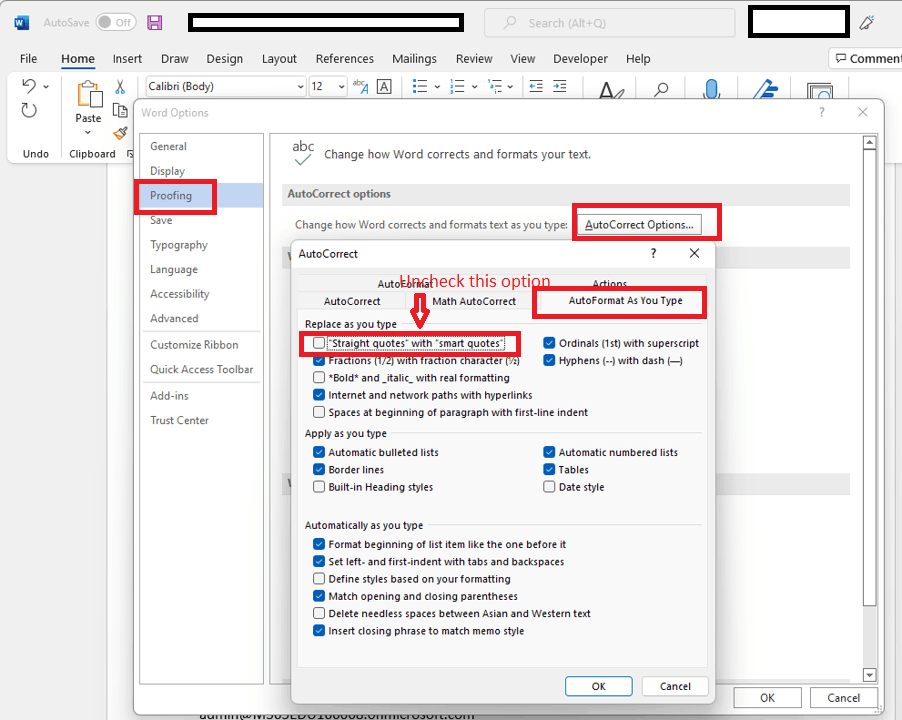902x720 pixels.
Task: Click OK in the AutoCorrect dialog
Action: point(598,686)
